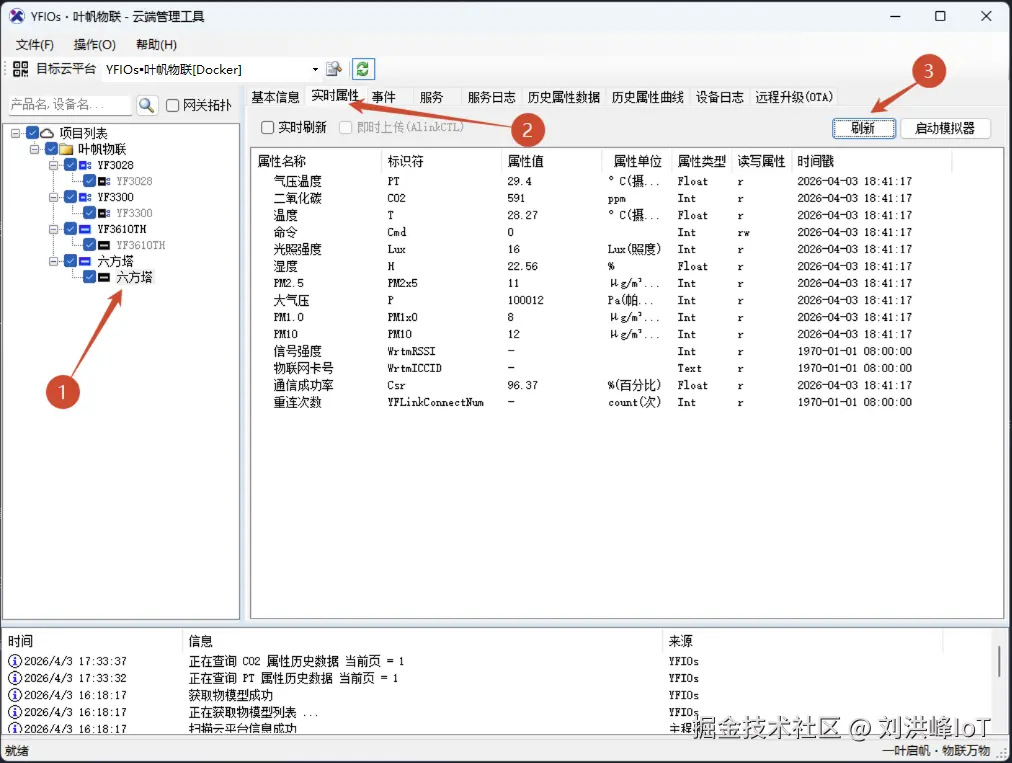1012x763 pixels.
Task: Uncheck the 六方塔 device checkbox
Action: click(90, 277)
